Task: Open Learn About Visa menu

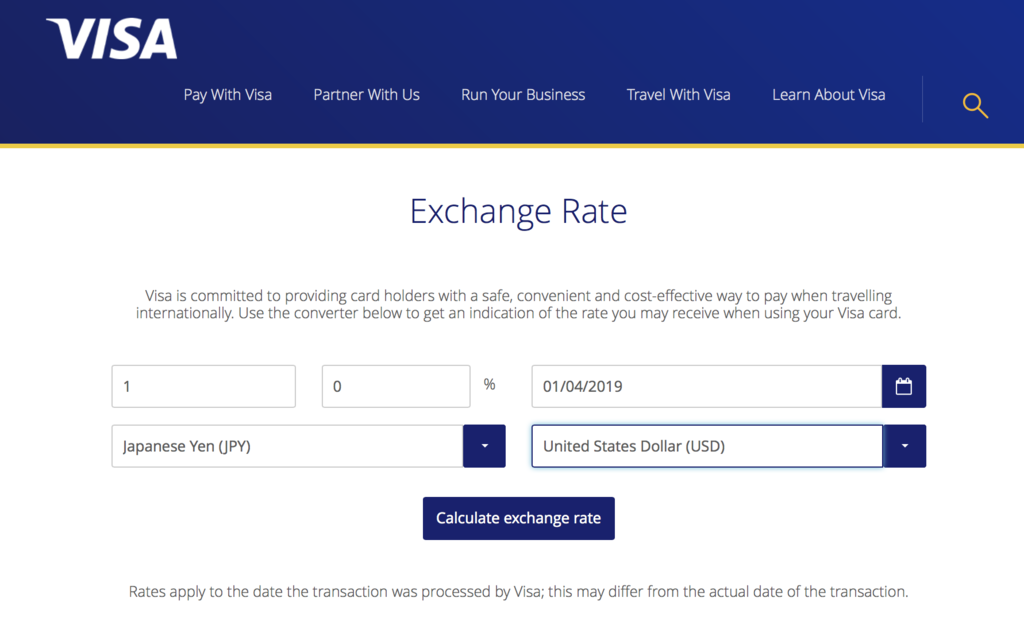Action: click(829, 95)
